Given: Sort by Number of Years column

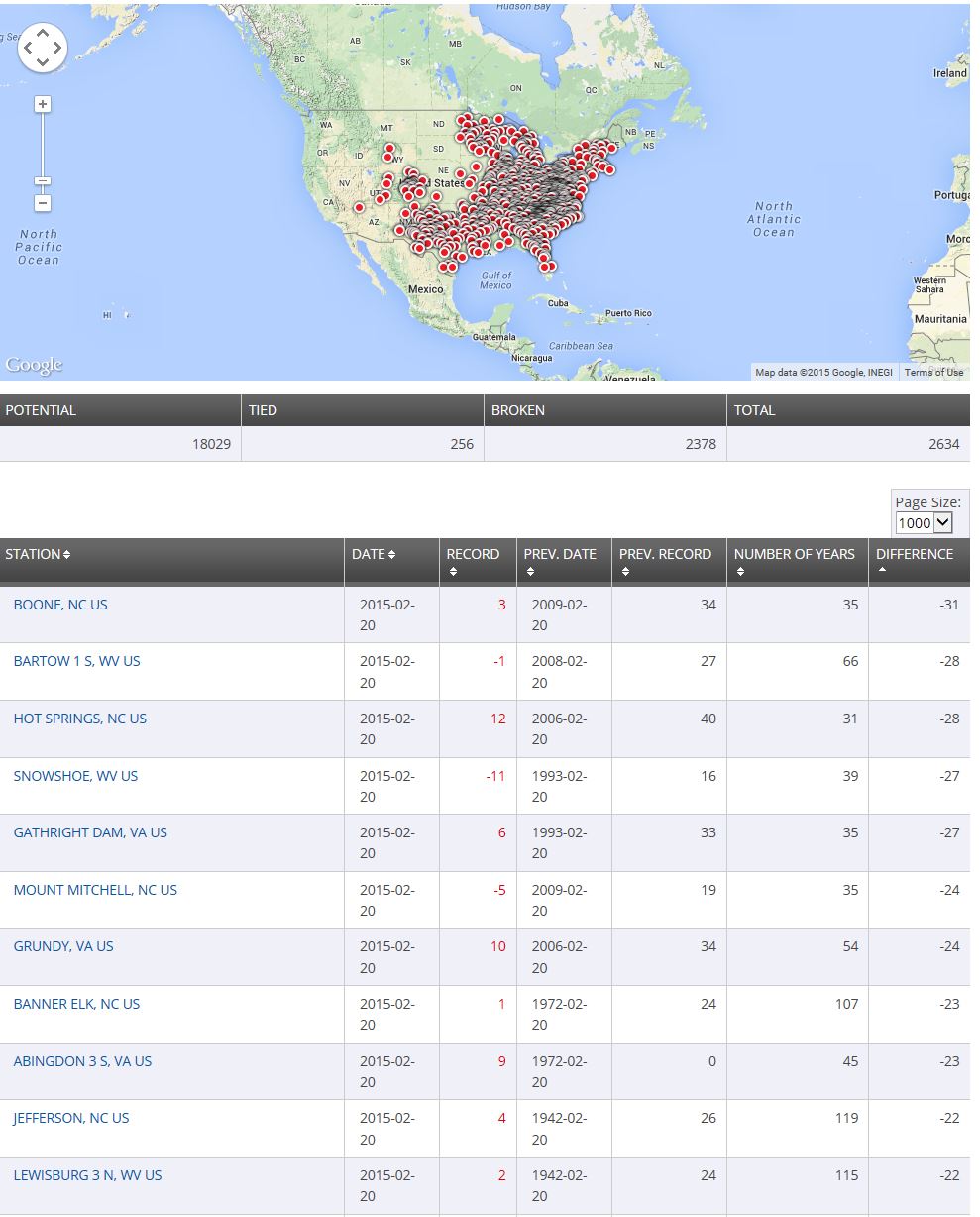Looking at the screenshot, I should click(794, 555).
